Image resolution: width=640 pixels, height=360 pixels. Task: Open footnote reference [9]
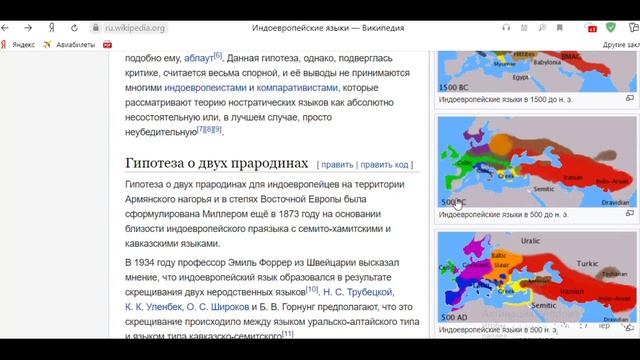218,129
